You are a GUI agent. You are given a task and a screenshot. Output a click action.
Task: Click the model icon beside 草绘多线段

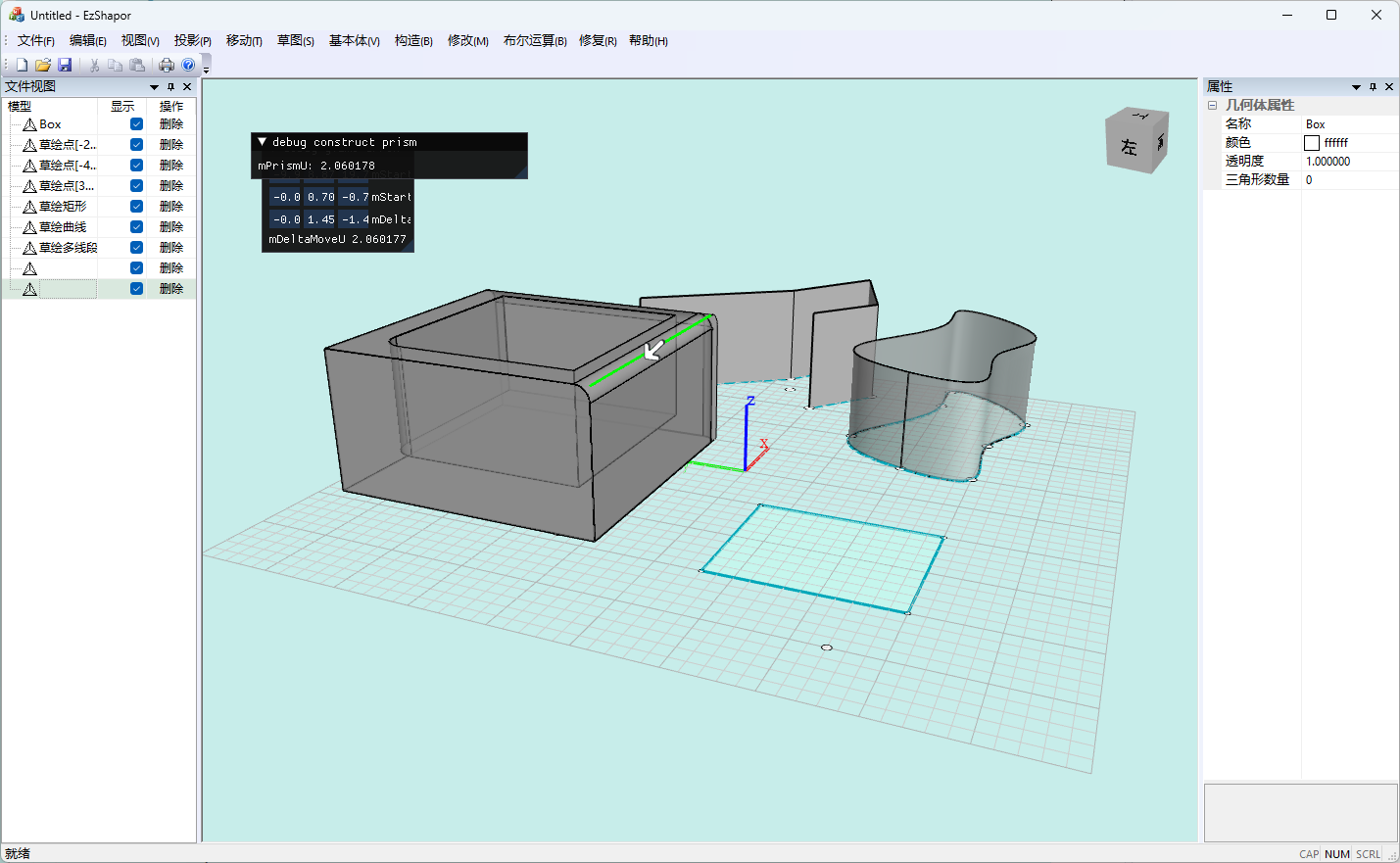point(29,248)
